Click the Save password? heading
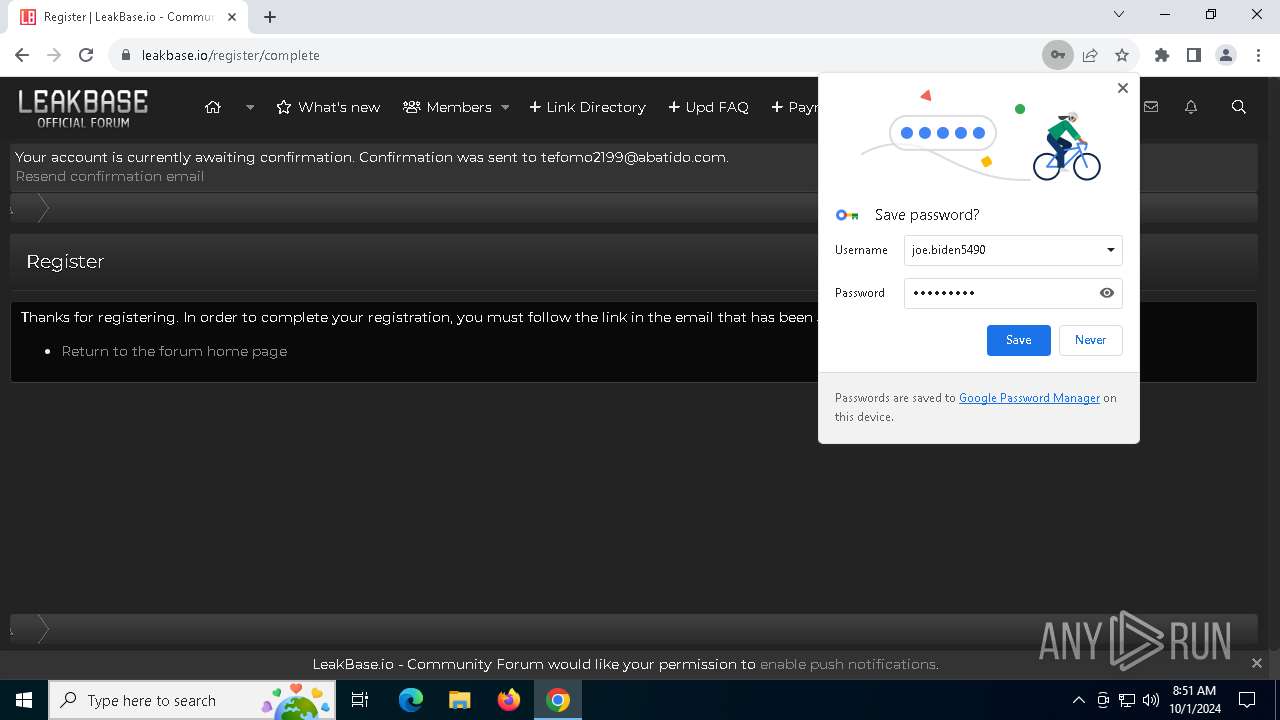1280x720 pixels. pyautogui.click(x=927, y=215)
